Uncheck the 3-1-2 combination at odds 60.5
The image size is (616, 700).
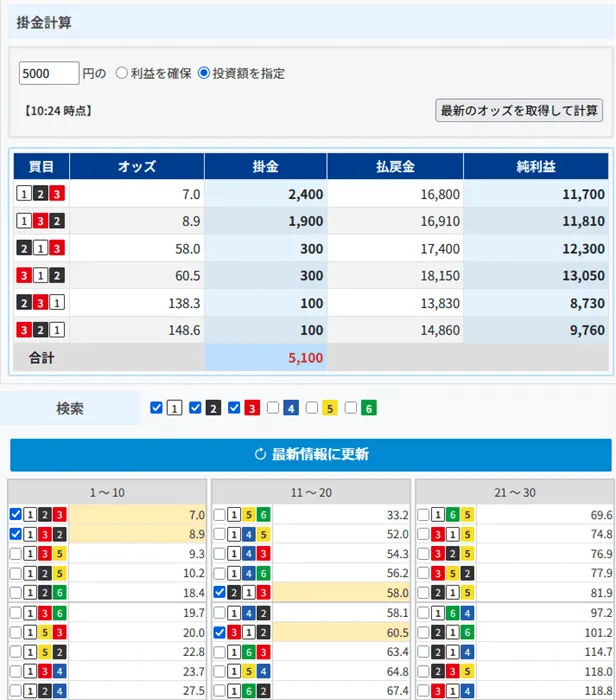219,632
